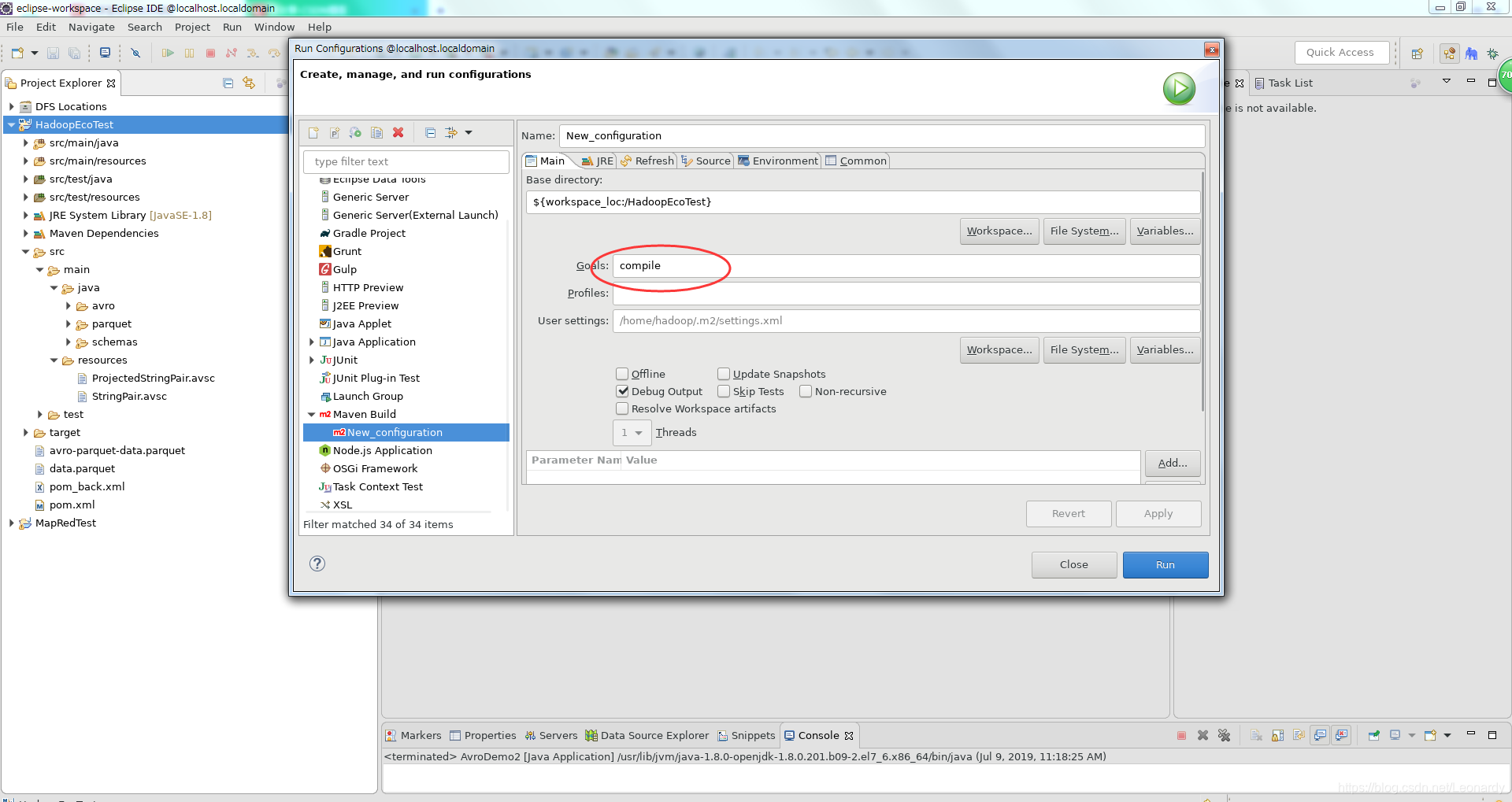The height and width of the screenshot is (802, 1512).
Task: Duplicate the selected launch configuration
Action: (377, 133)
